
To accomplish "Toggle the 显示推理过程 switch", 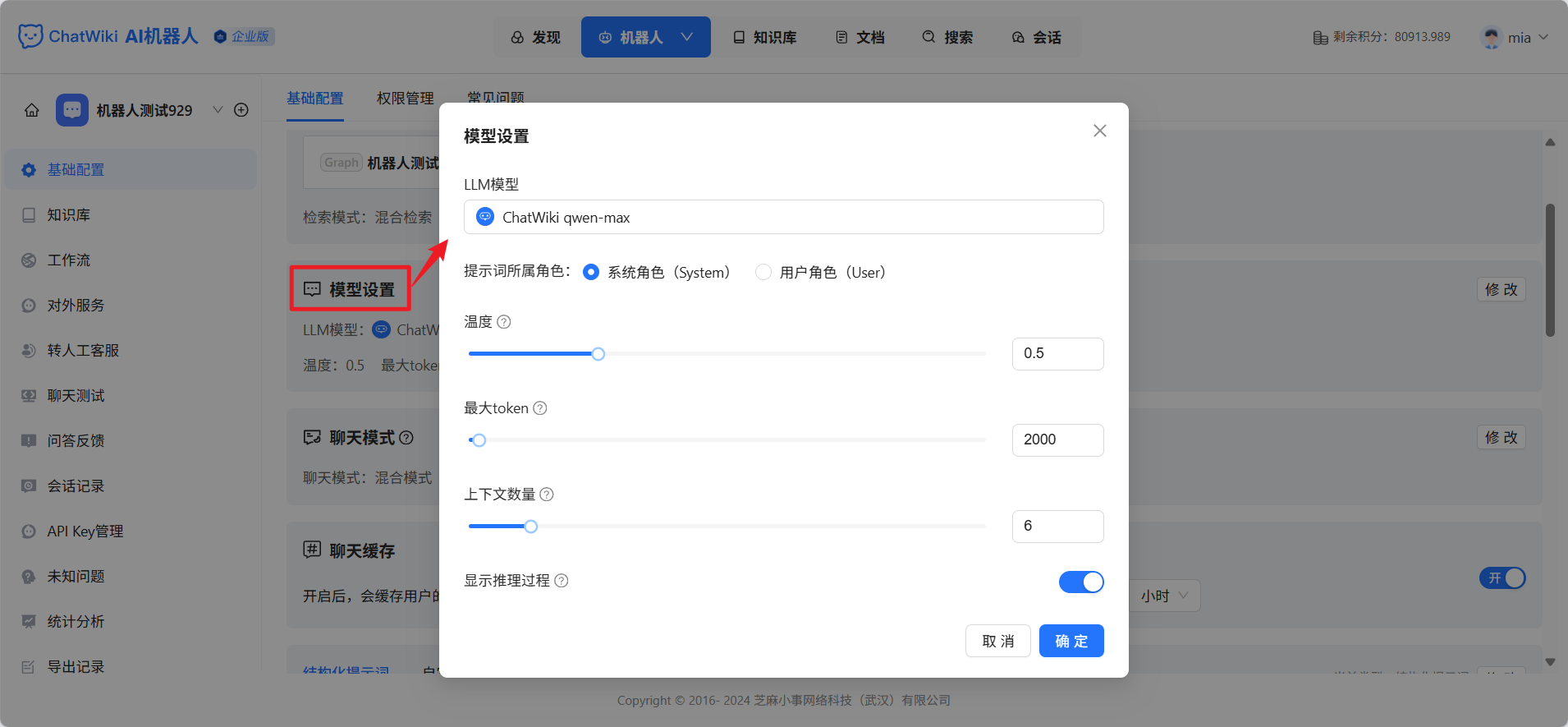I will click(x=1081, y=582).
